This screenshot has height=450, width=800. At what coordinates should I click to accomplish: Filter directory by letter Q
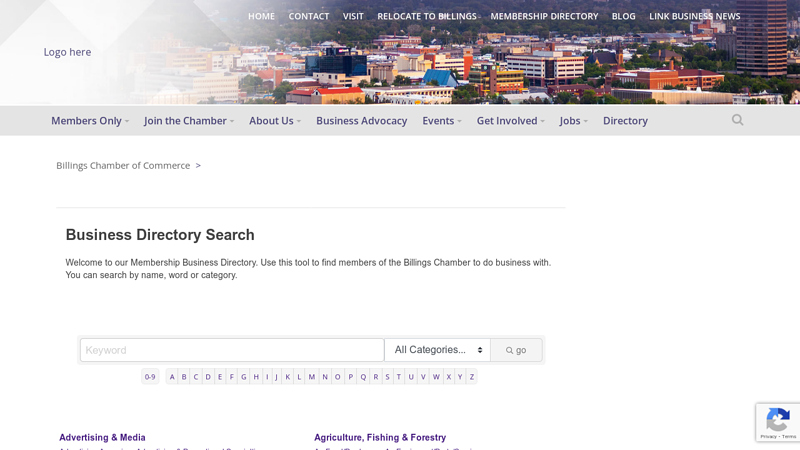coord(363,377)
